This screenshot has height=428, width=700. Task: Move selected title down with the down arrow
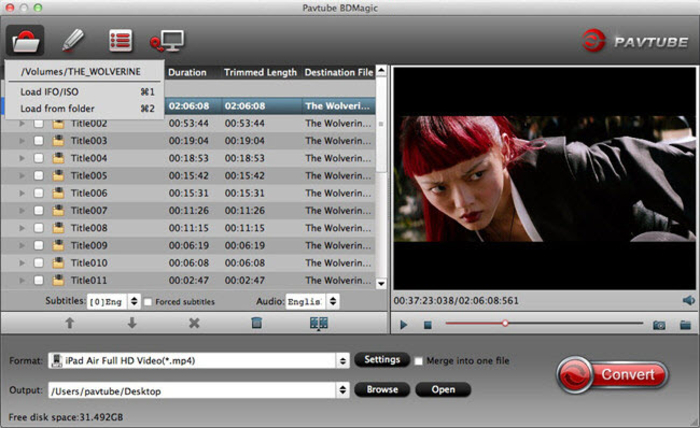coord(132,323)
